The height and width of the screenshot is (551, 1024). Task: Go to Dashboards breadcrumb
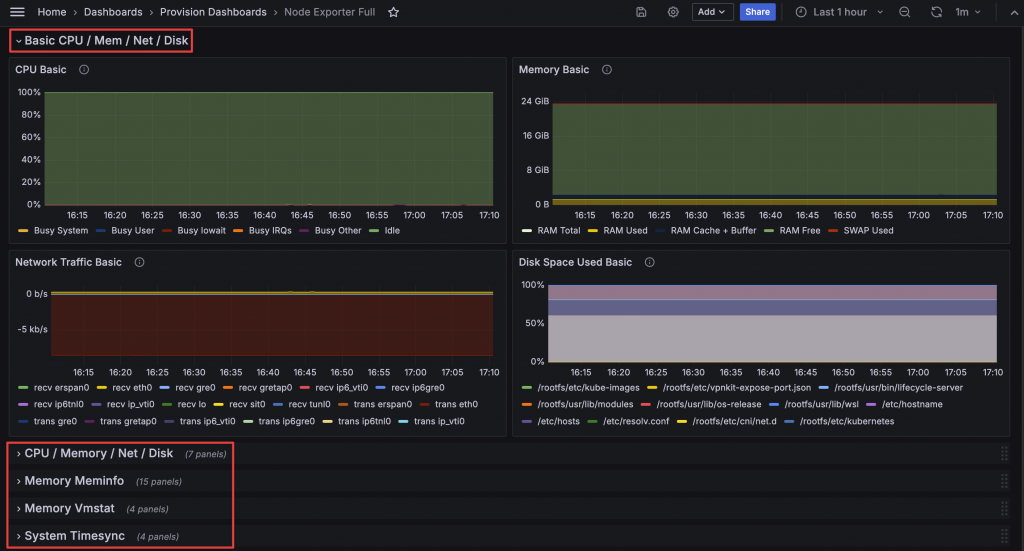pos(113,12)
